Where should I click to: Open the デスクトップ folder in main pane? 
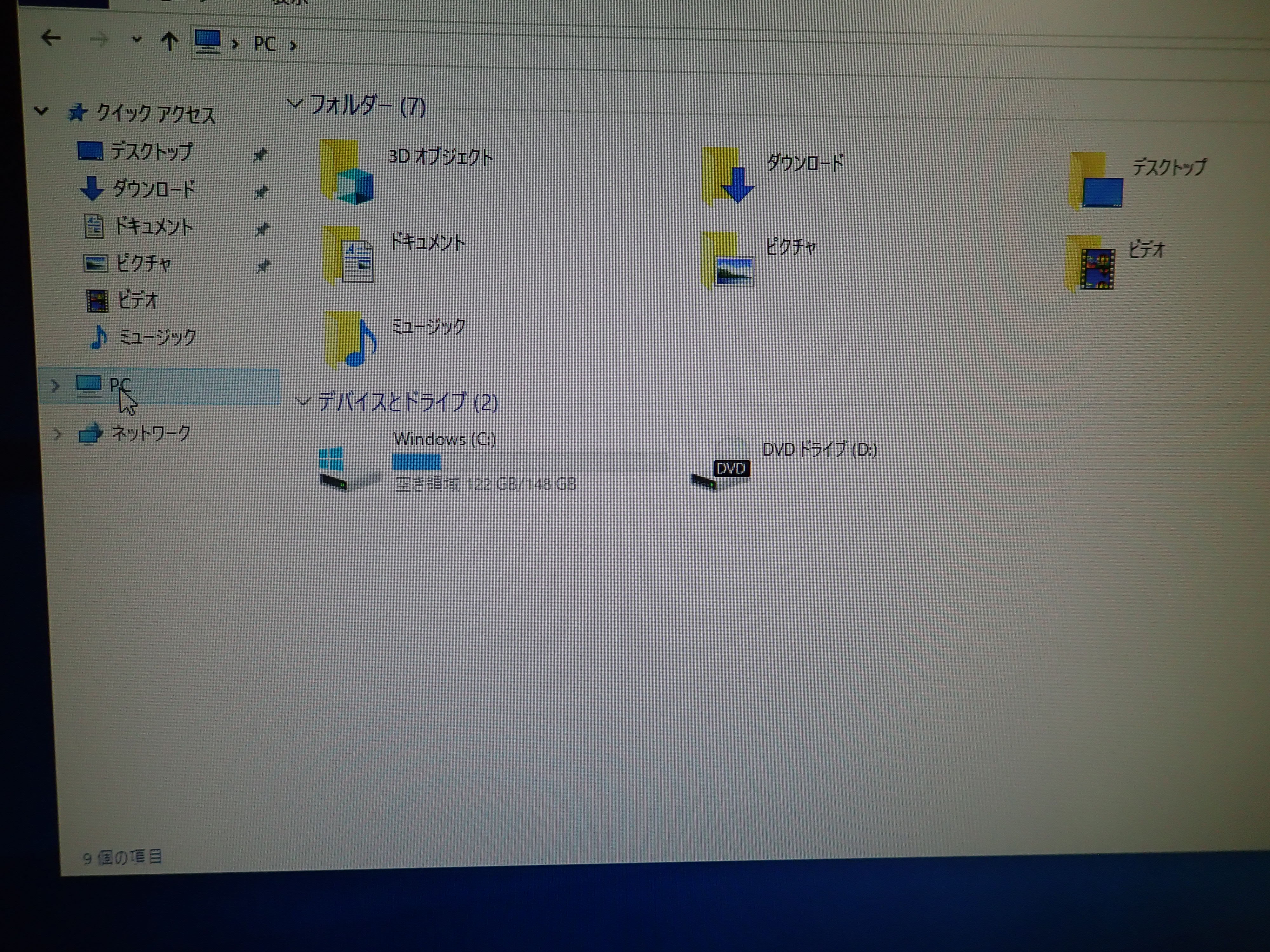(1097, 182)
